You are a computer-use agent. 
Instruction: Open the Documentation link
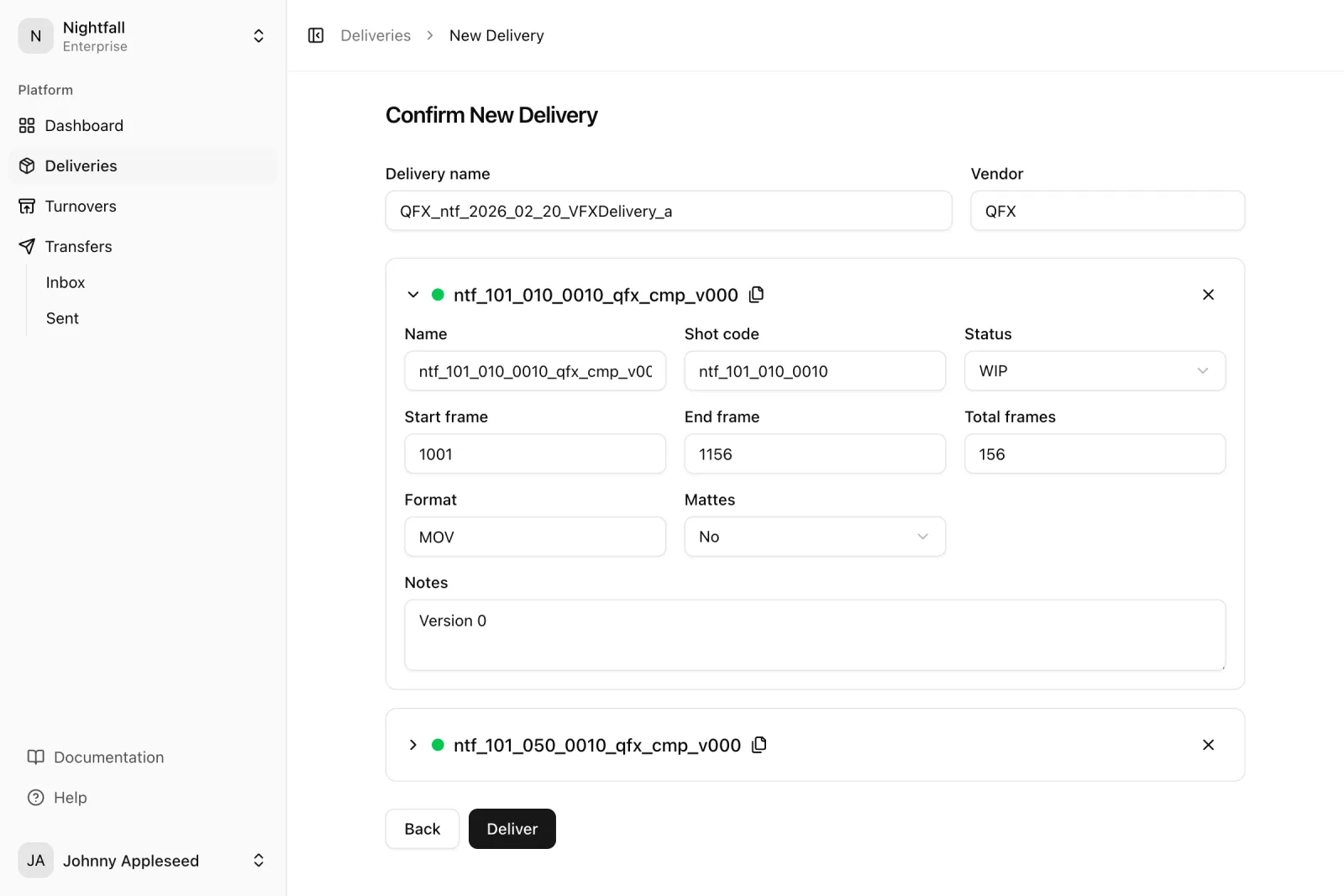click(96, 757)
